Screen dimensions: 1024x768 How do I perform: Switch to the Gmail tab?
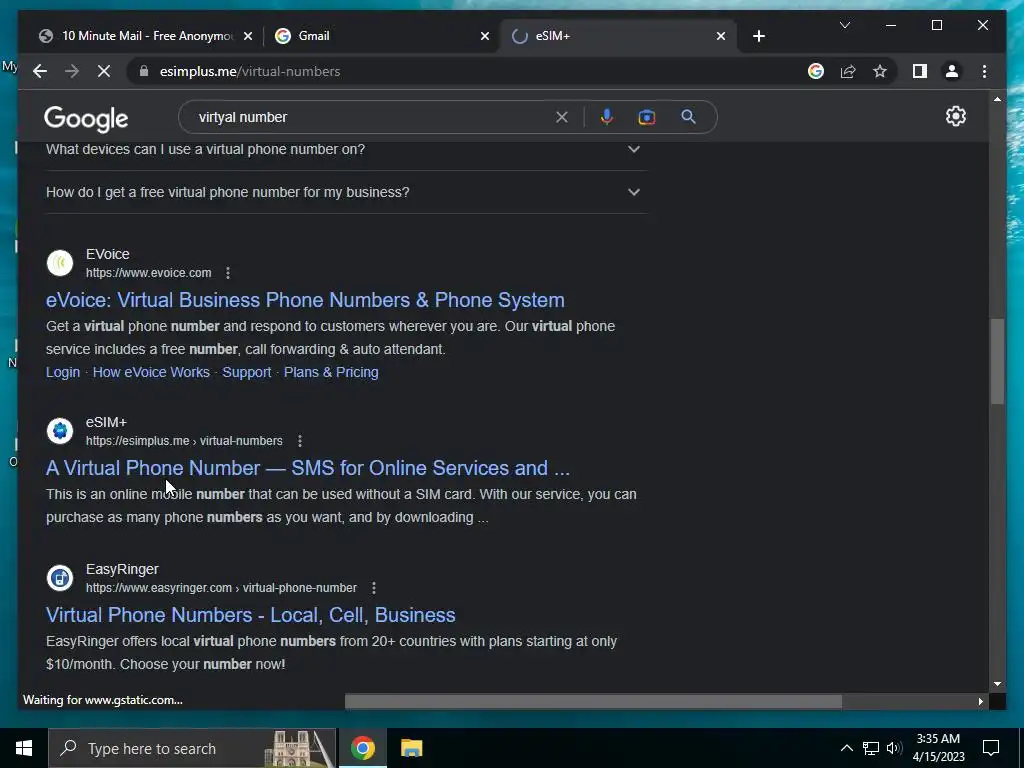[382, 36]
